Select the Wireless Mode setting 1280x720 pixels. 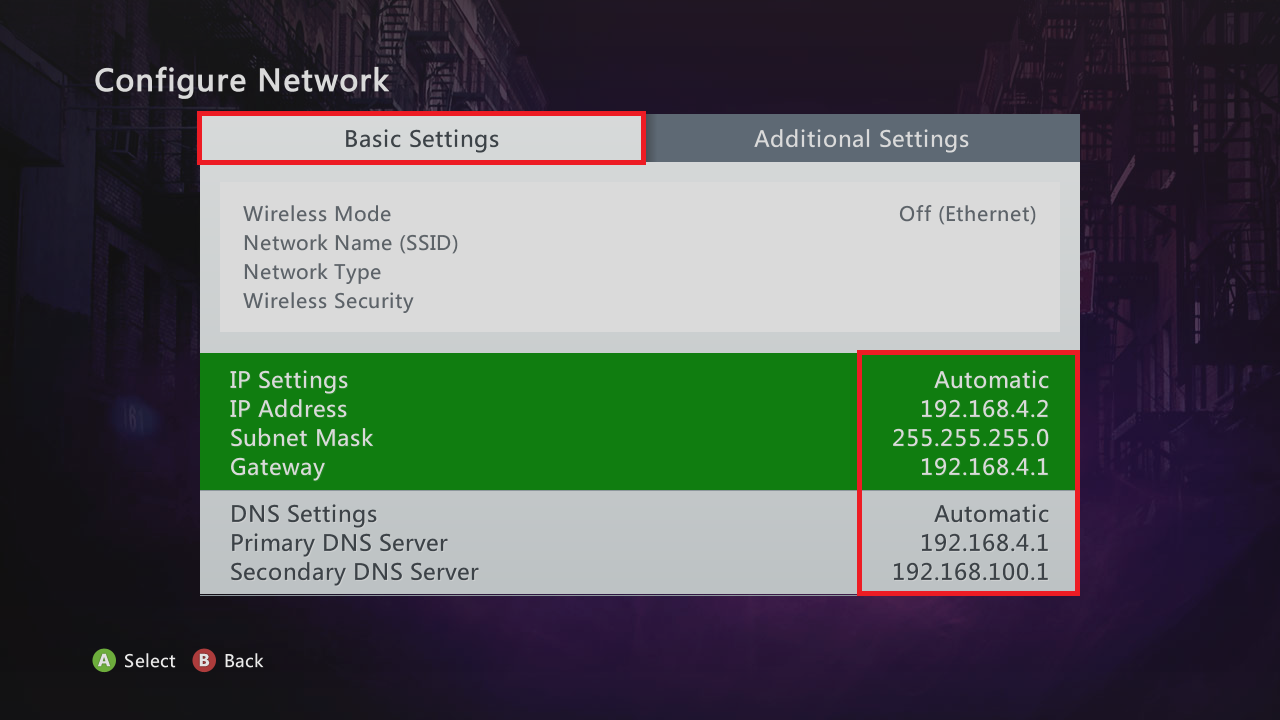click(317, 213)
